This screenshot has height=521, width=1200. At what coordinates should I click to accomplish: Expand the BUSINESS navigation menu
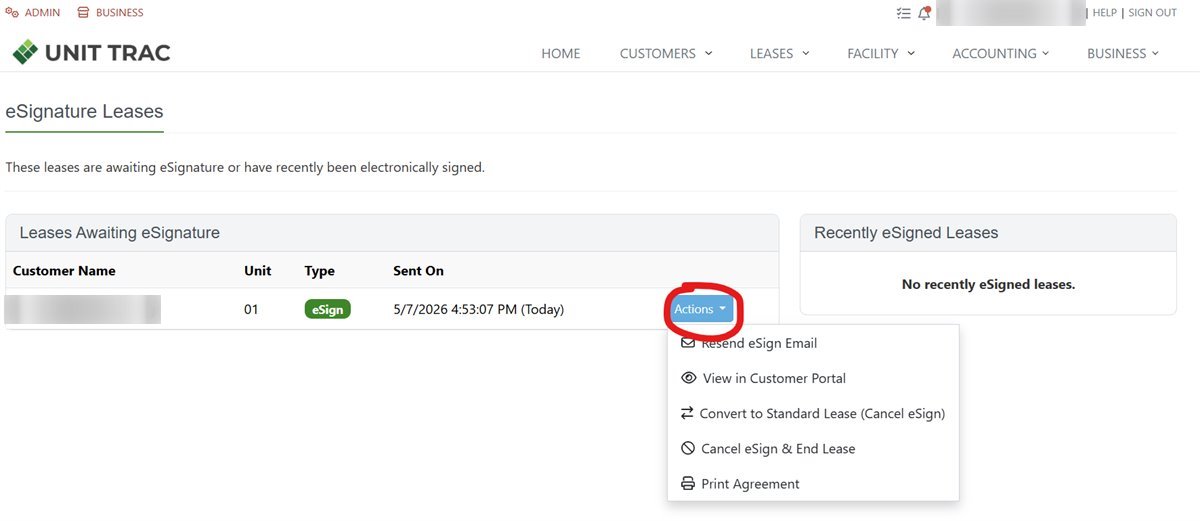(1123, 54)
